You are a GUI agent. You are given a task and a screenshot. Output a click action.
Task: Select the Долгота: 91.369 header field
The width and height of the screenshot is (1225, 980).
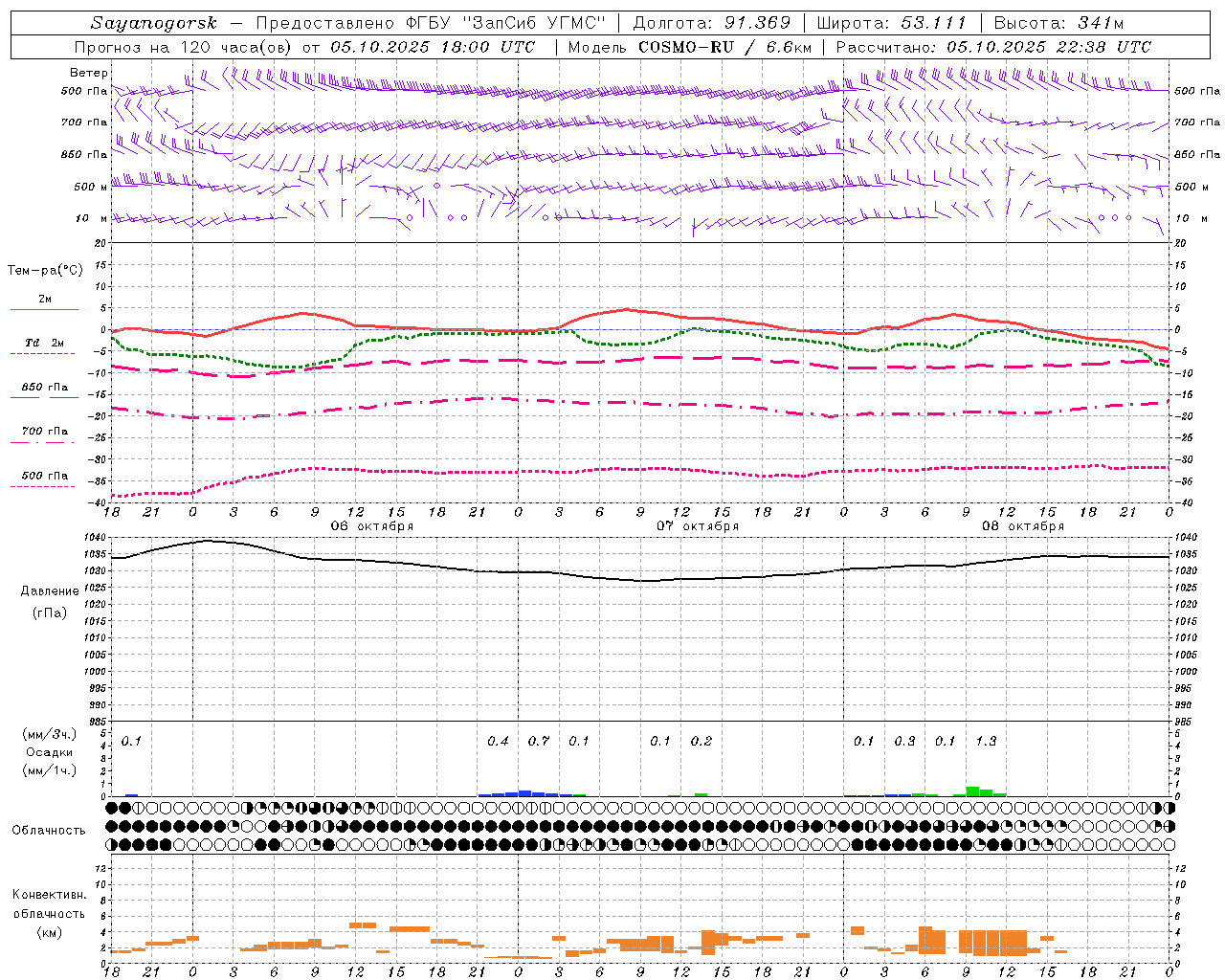coord(712,23)
